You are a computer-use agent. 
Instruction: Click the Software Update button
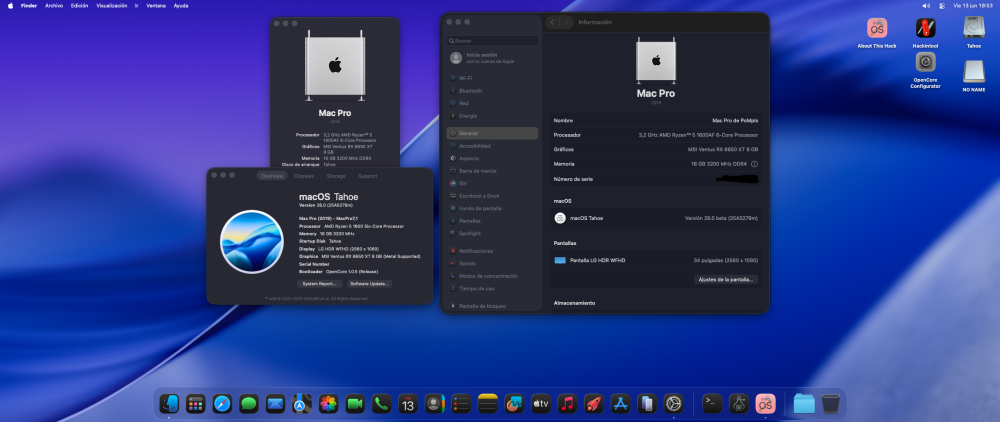370,284
